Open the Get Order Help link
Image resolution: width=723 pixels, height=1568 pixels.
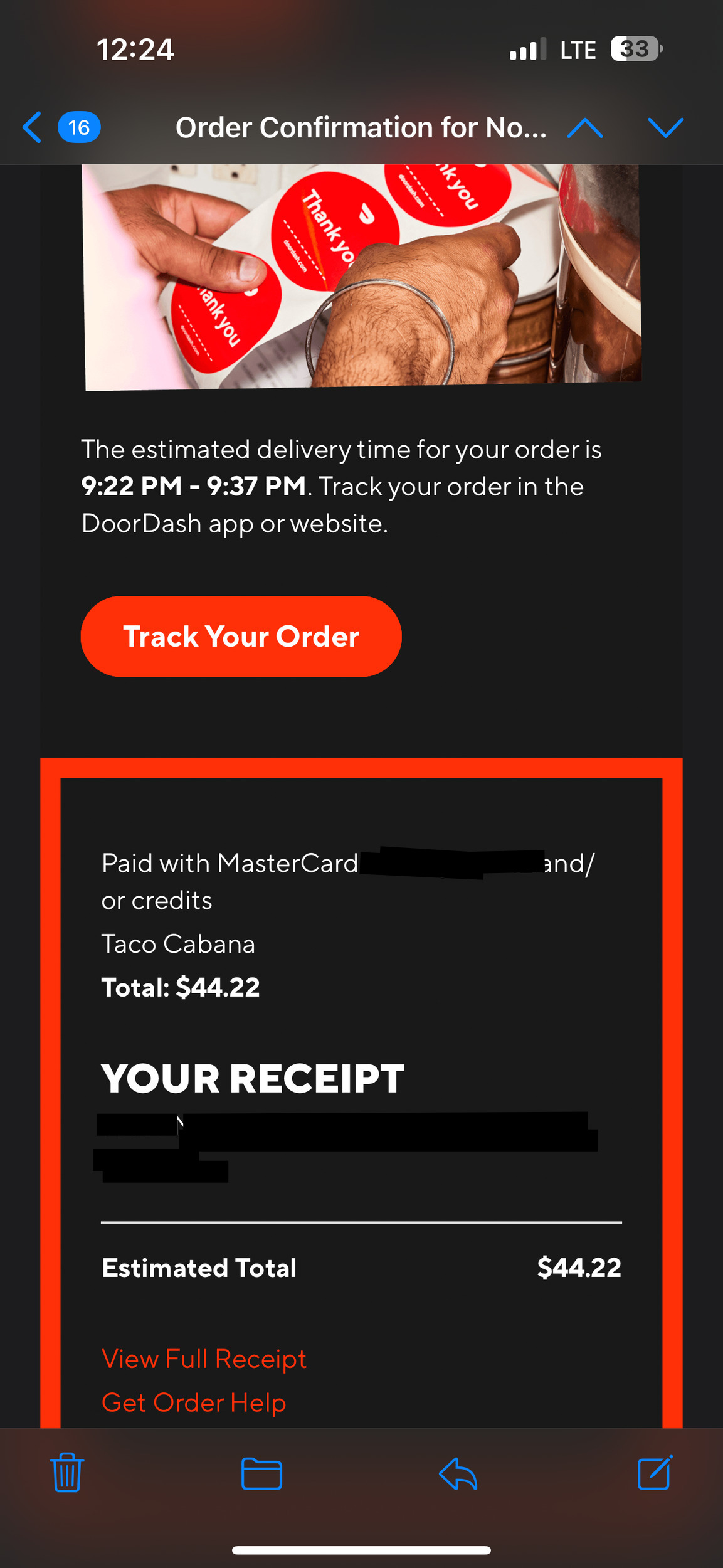click(194, 1402)
